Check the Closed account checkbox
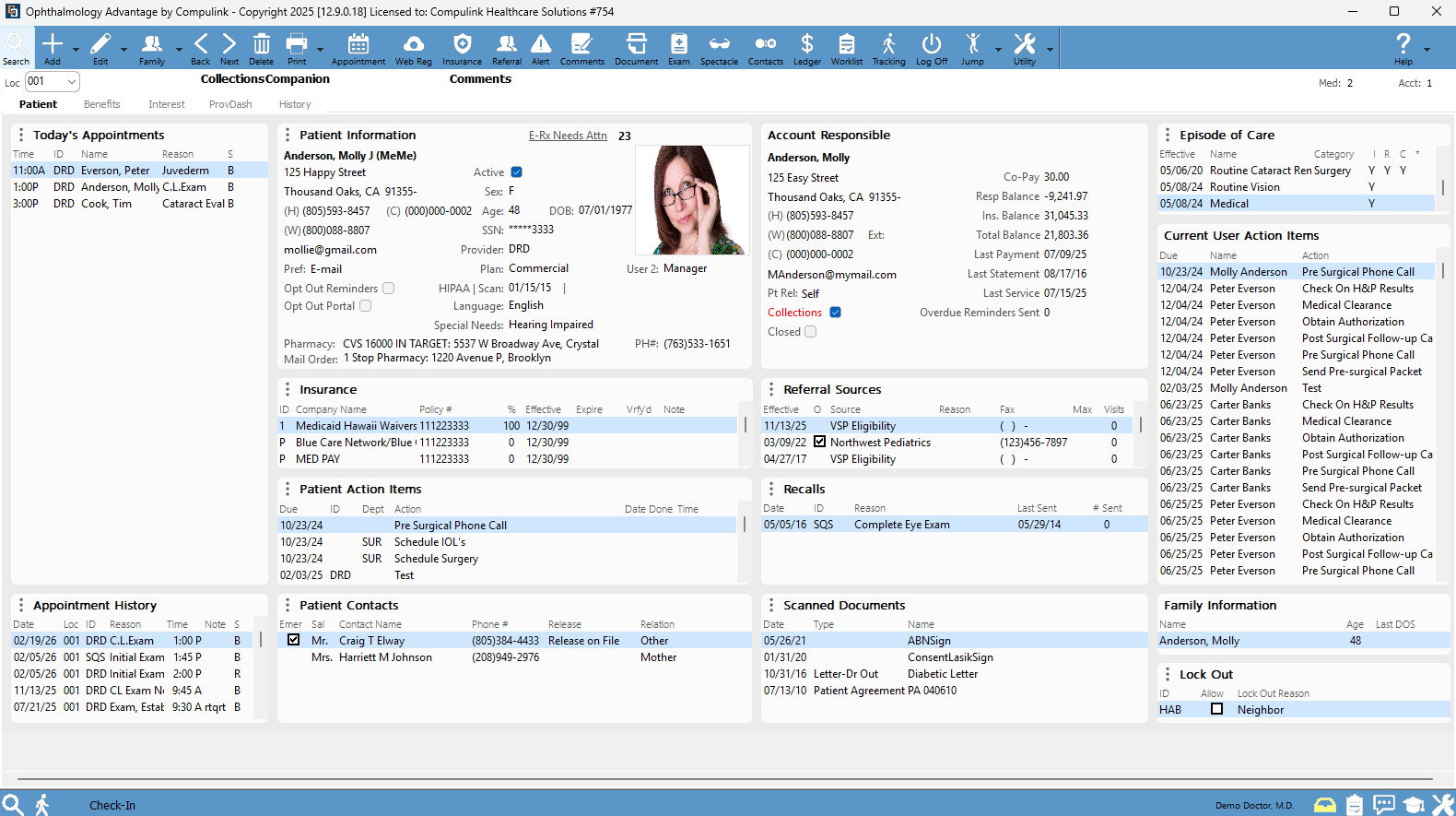The height and width of the screenshot is (816, 1456). click(x=811, y=332)
